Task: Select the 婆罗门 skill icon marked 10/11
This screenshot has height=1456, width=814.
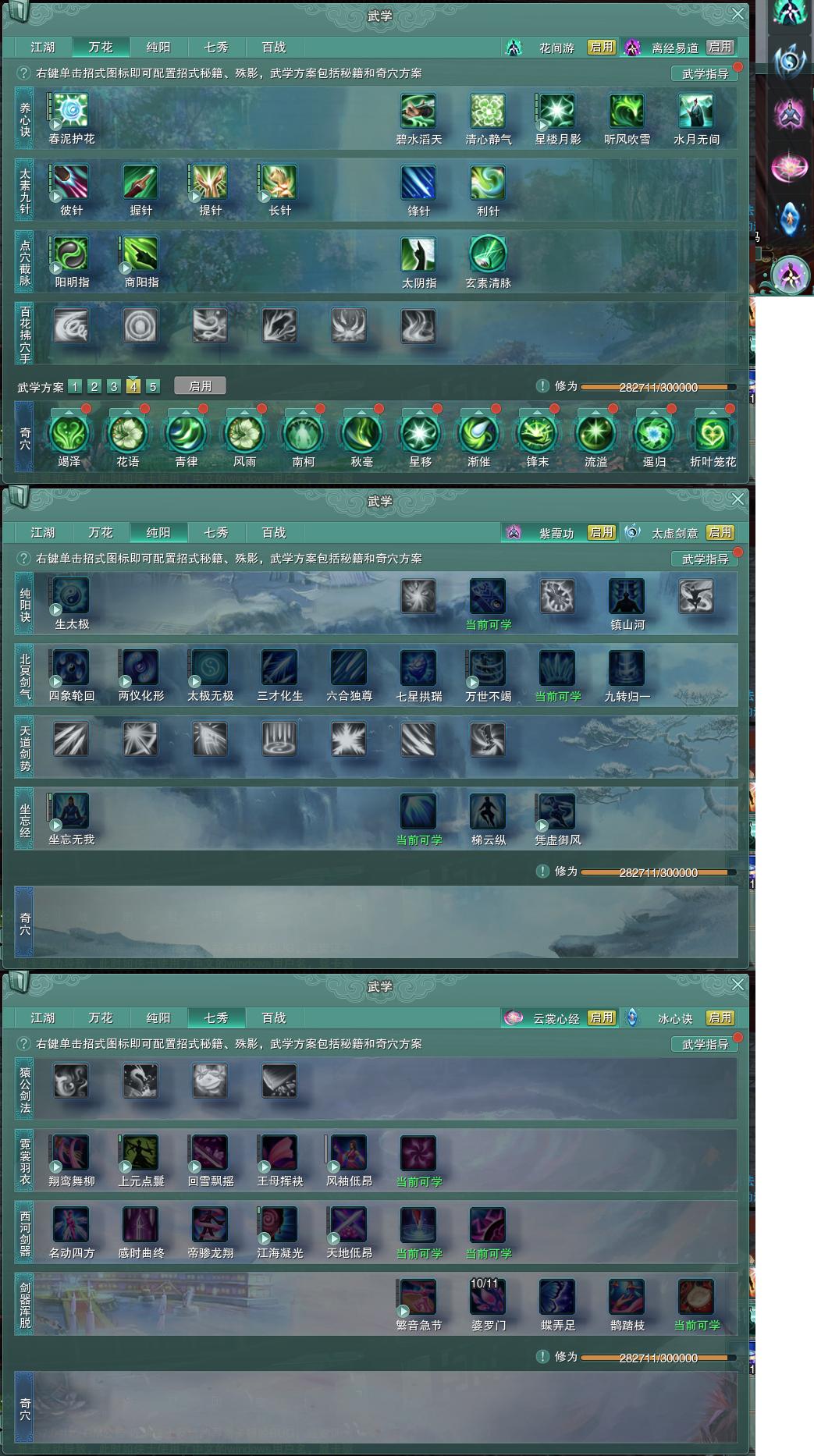Action: pos(488,1298)
